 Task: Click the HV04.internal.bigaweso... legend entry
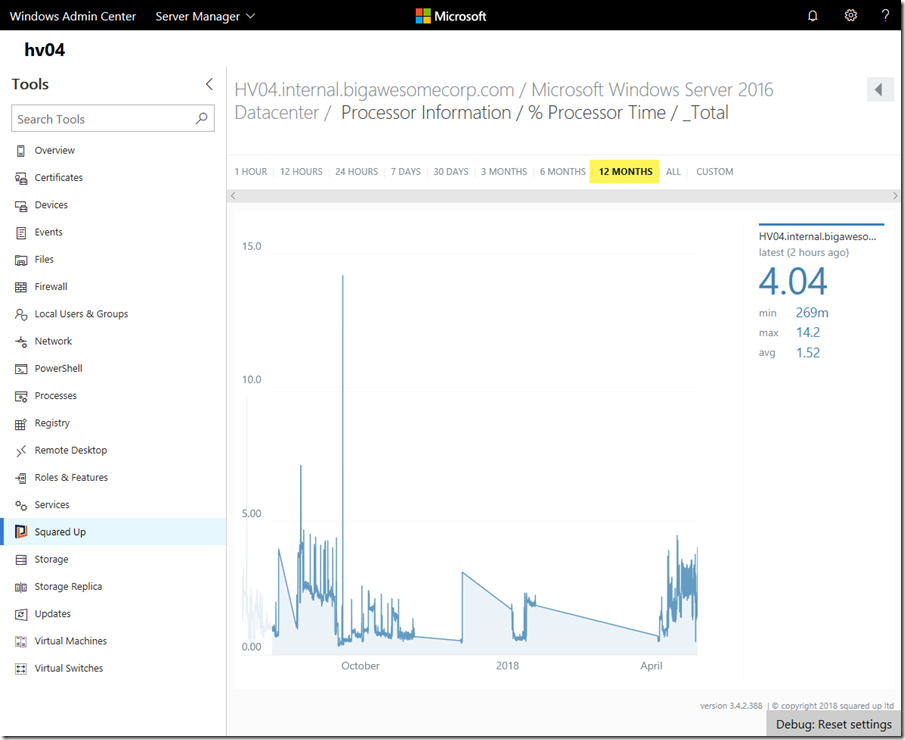pyautogui.click(x=817, y=236)
